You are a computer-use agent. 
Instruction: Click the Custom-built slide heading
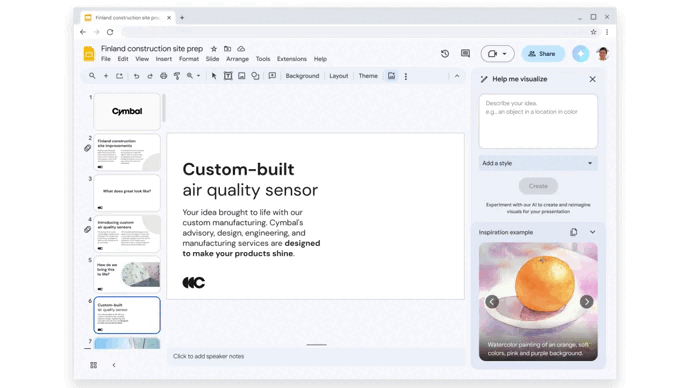238,169
